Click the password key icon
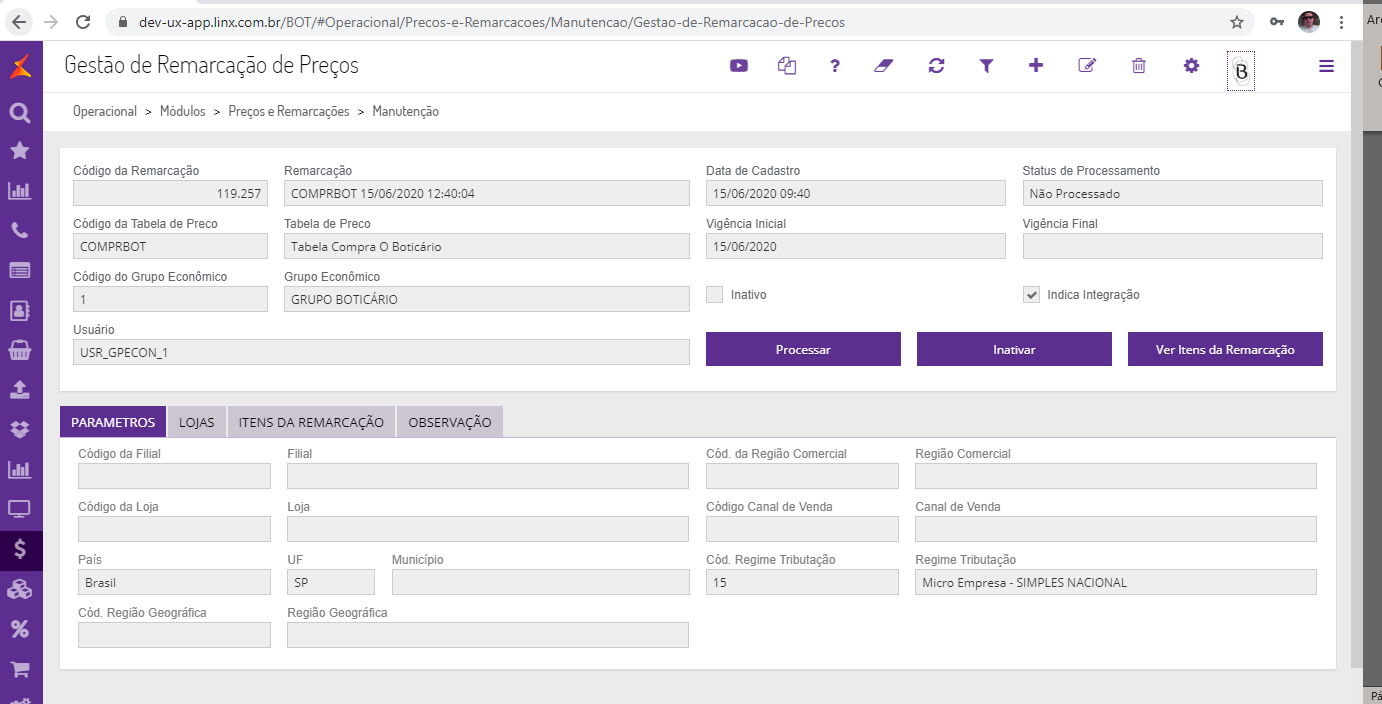Screen dimensions: 1382x704 [1276, 22]
